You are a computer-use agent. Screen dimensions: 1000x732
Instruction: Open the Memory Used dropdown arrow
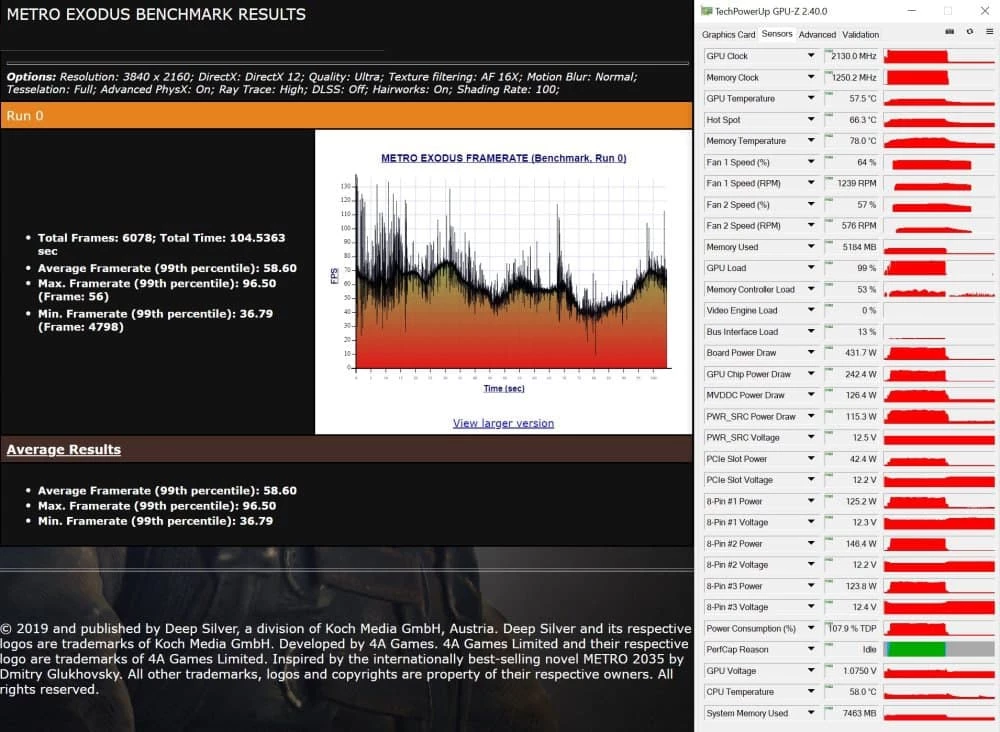click(x=811, y=247)
